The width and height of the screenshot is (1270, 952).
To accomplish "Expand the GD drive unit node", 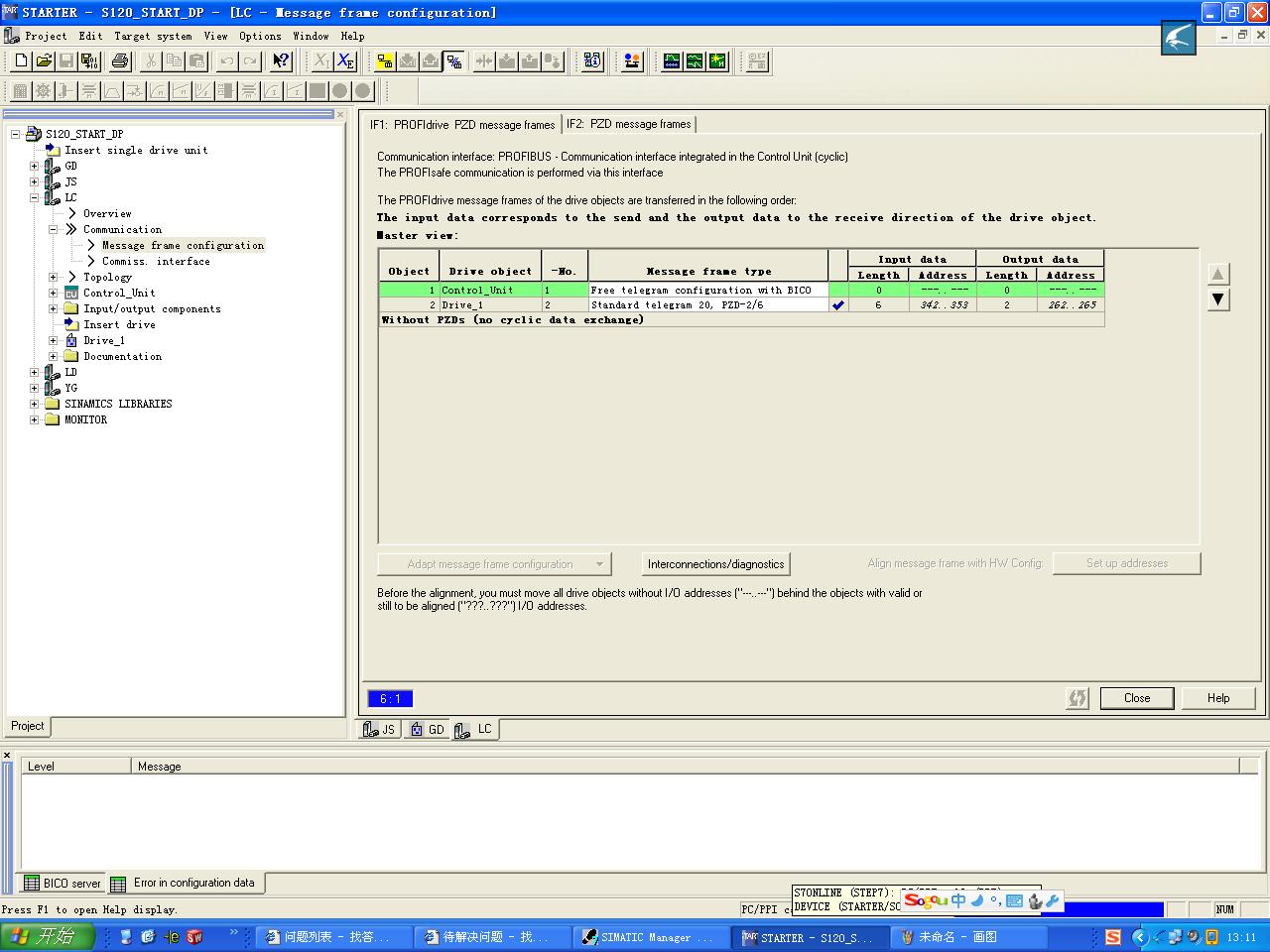I will pos(34,166).
